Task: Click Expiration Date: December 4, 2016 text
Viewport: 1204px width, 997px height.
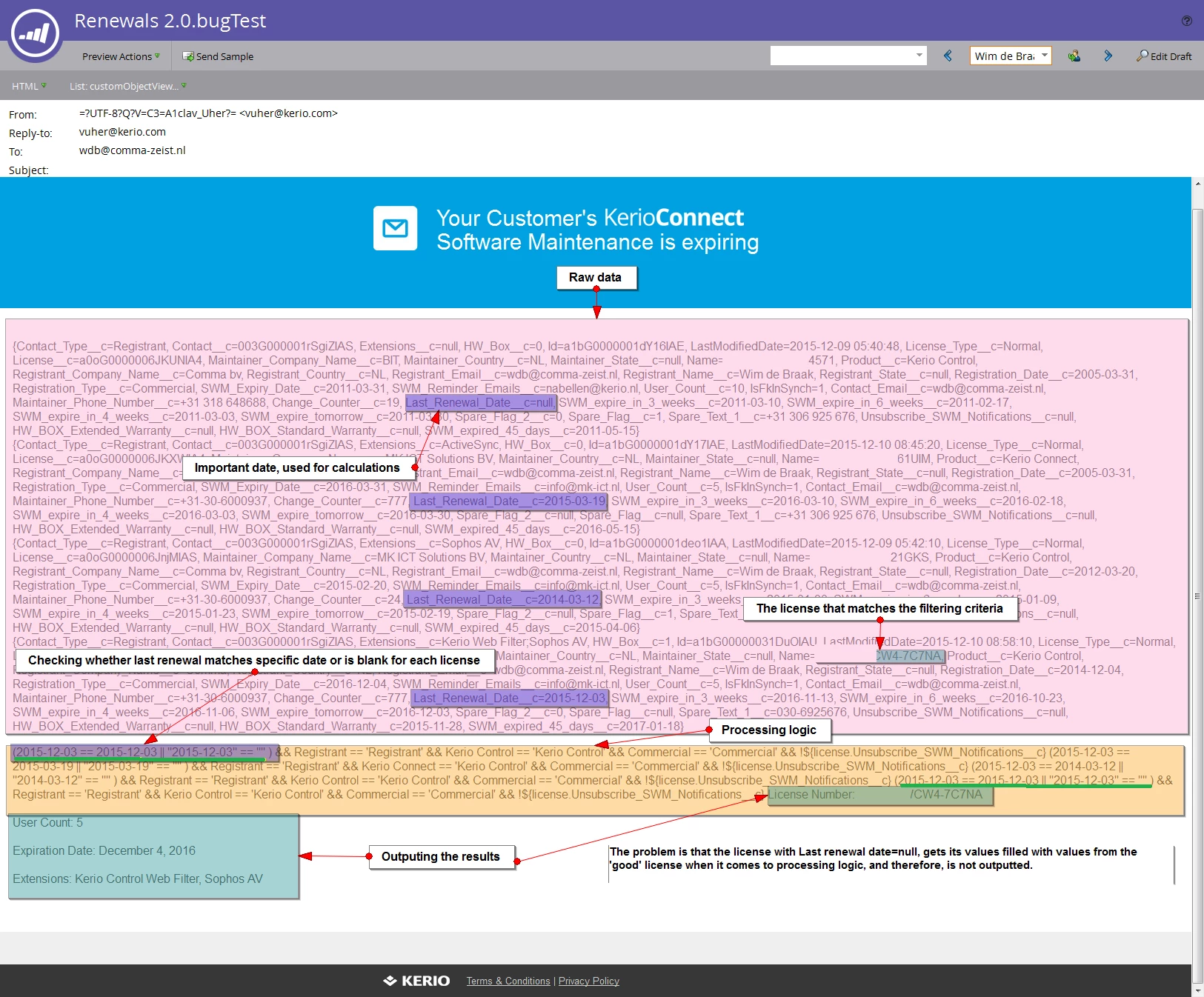Action: pos(104,850)
